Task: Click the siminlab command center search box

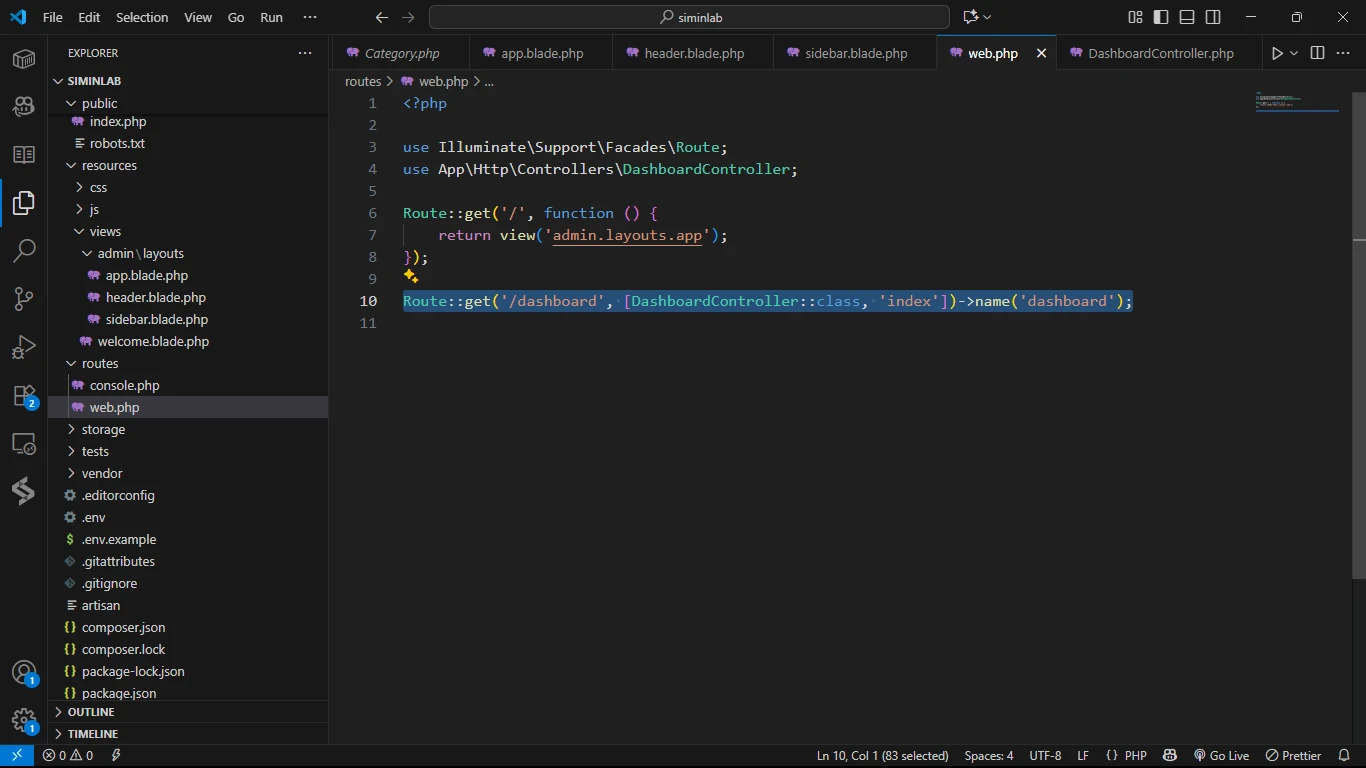Action: 689,17
